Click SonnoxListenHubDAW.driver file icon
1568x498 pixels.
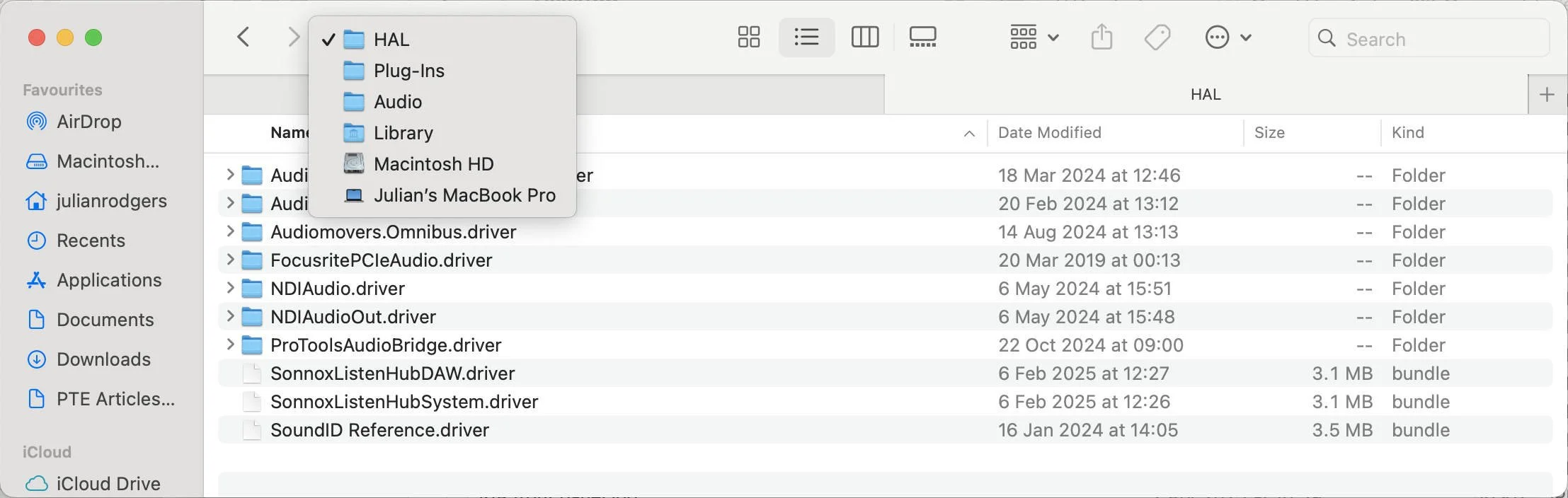[x=251, y=373]
